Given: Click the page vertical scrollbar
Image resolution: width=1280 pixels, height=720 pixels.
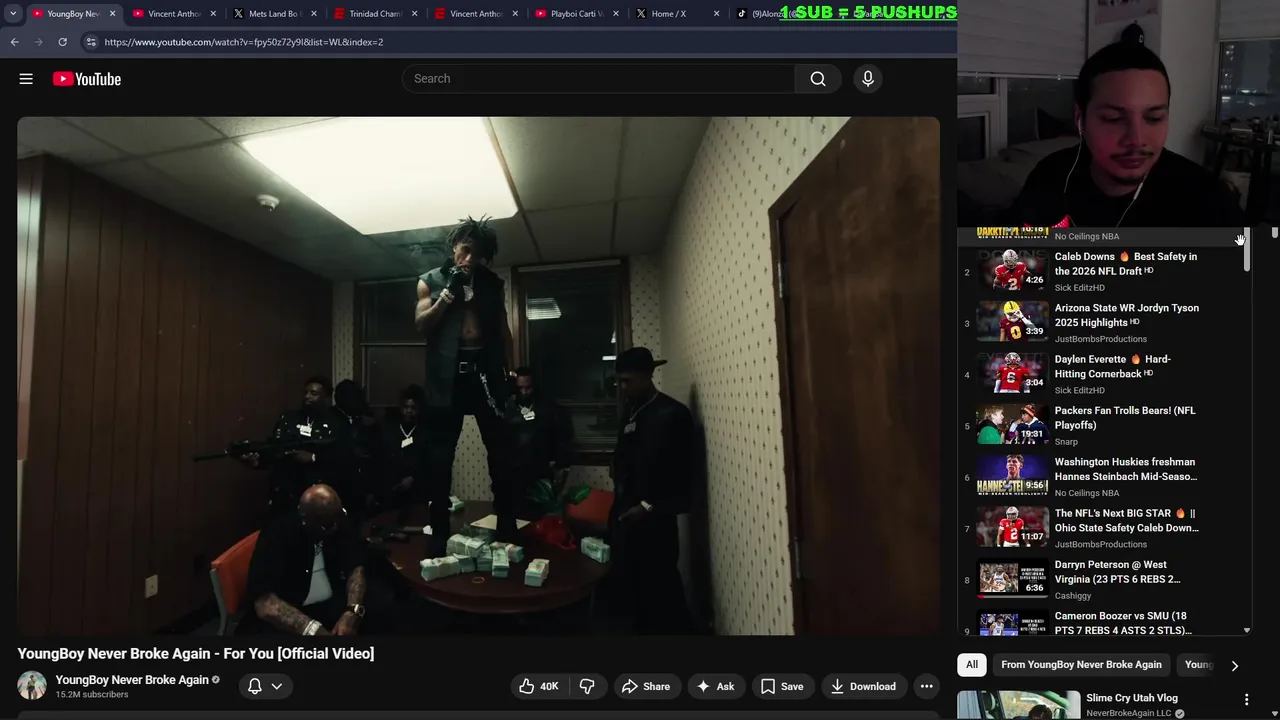Looking at the screenshot, I should click(1275, 233).
